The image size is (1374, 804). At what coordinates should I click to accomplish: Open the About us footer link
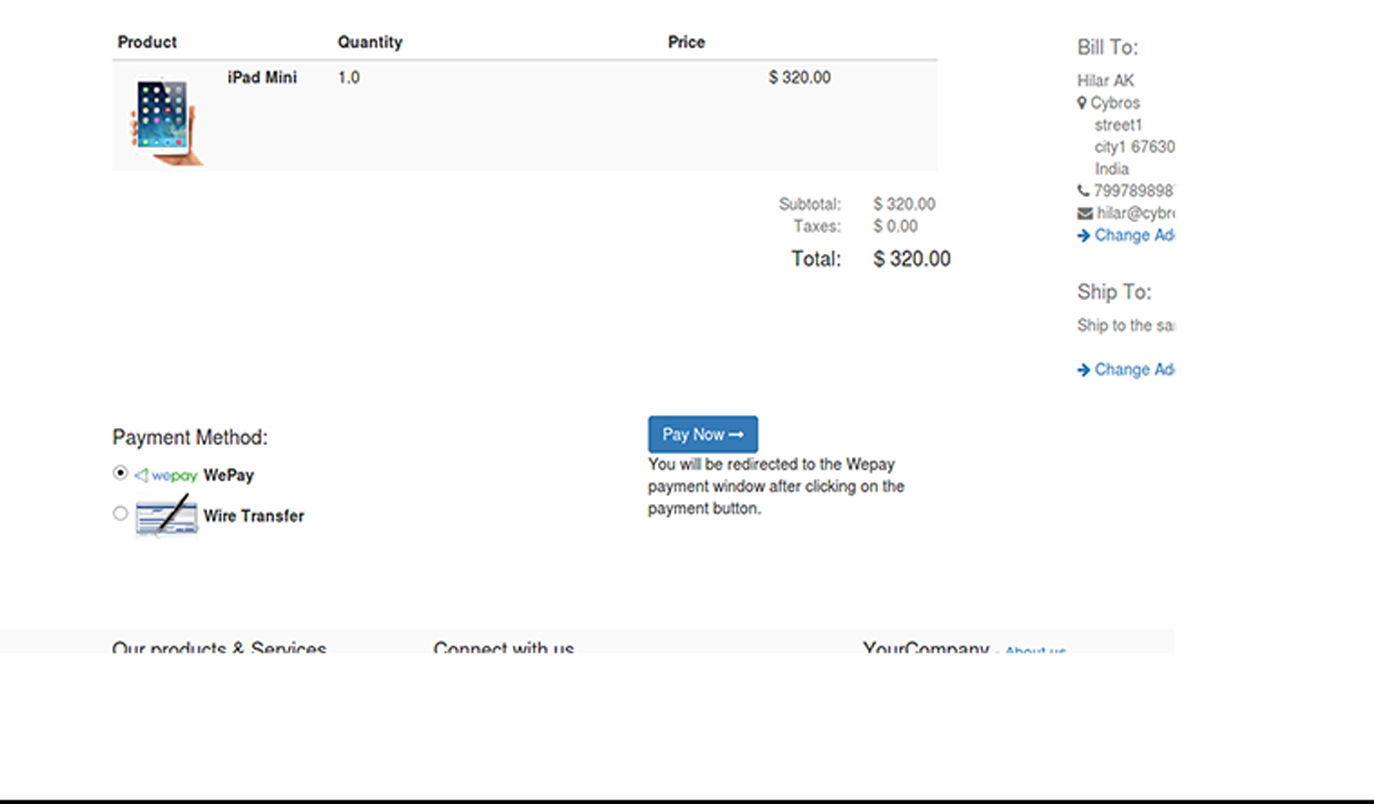[1035, 650]
